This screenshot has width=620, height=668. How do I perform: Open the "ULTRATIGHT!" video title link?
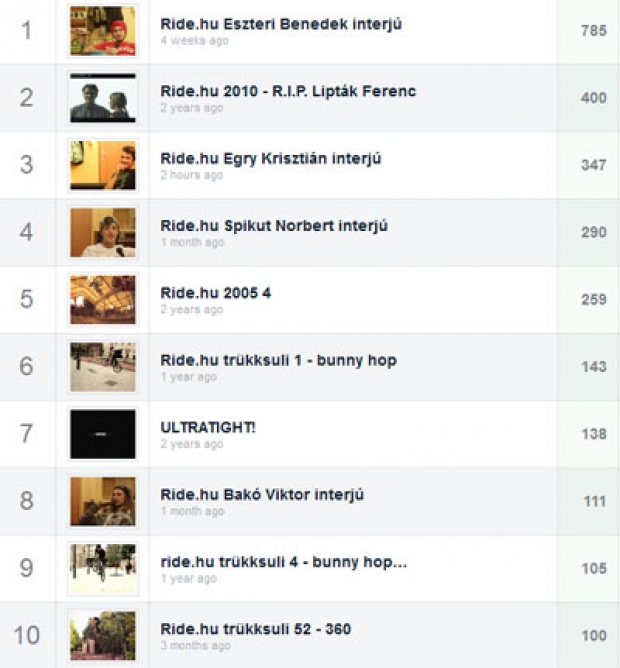tap(208, 427)
